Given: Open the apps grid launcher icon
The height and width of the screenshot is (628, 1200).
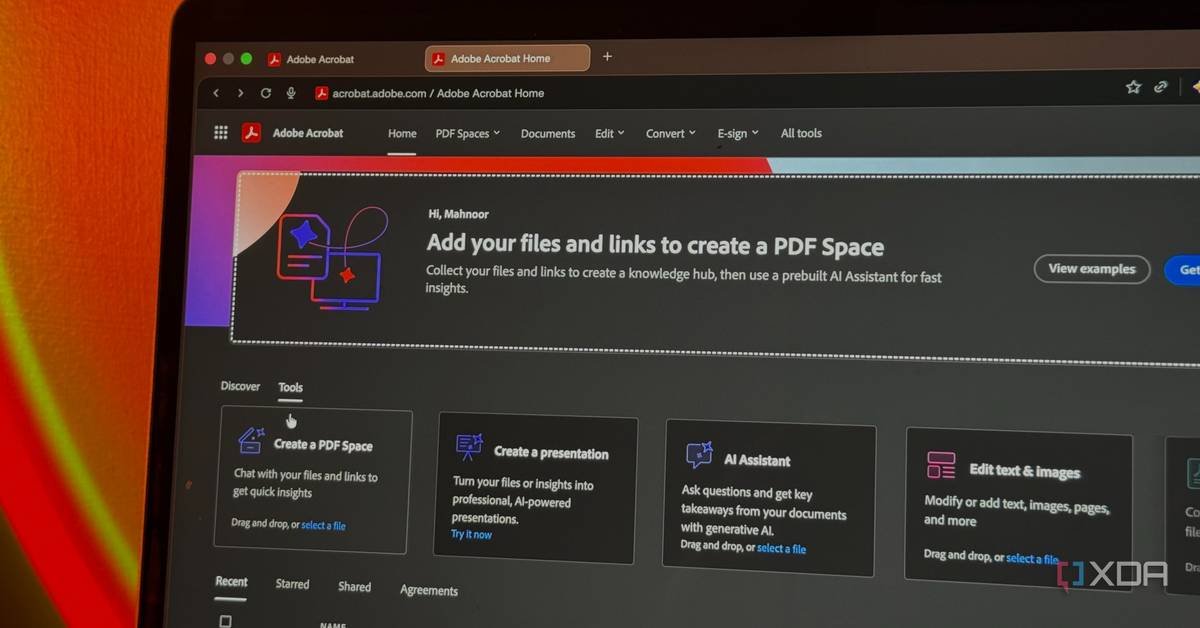Looking at the screenshot, I should (221, 133).
